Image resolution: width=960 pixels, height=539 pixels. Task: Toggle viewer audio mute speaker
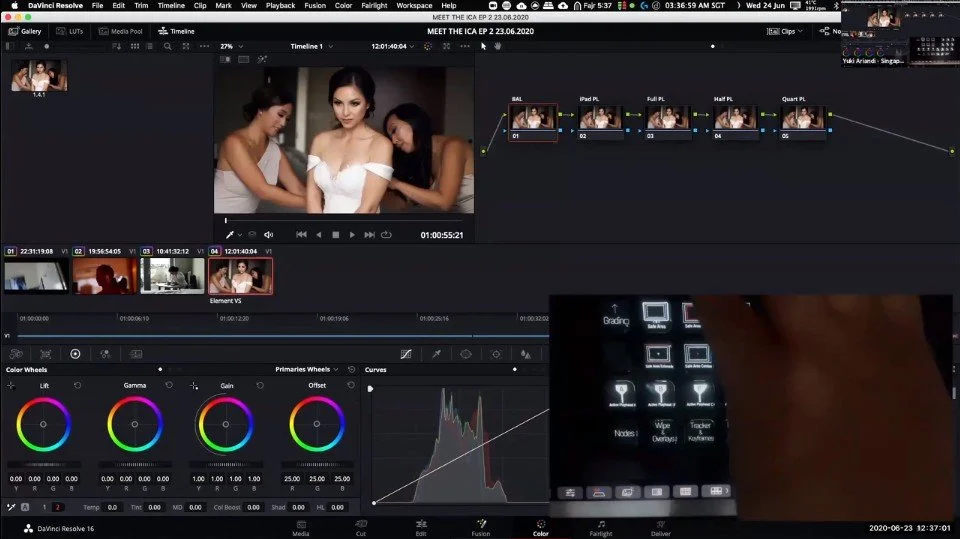[268, 235]
